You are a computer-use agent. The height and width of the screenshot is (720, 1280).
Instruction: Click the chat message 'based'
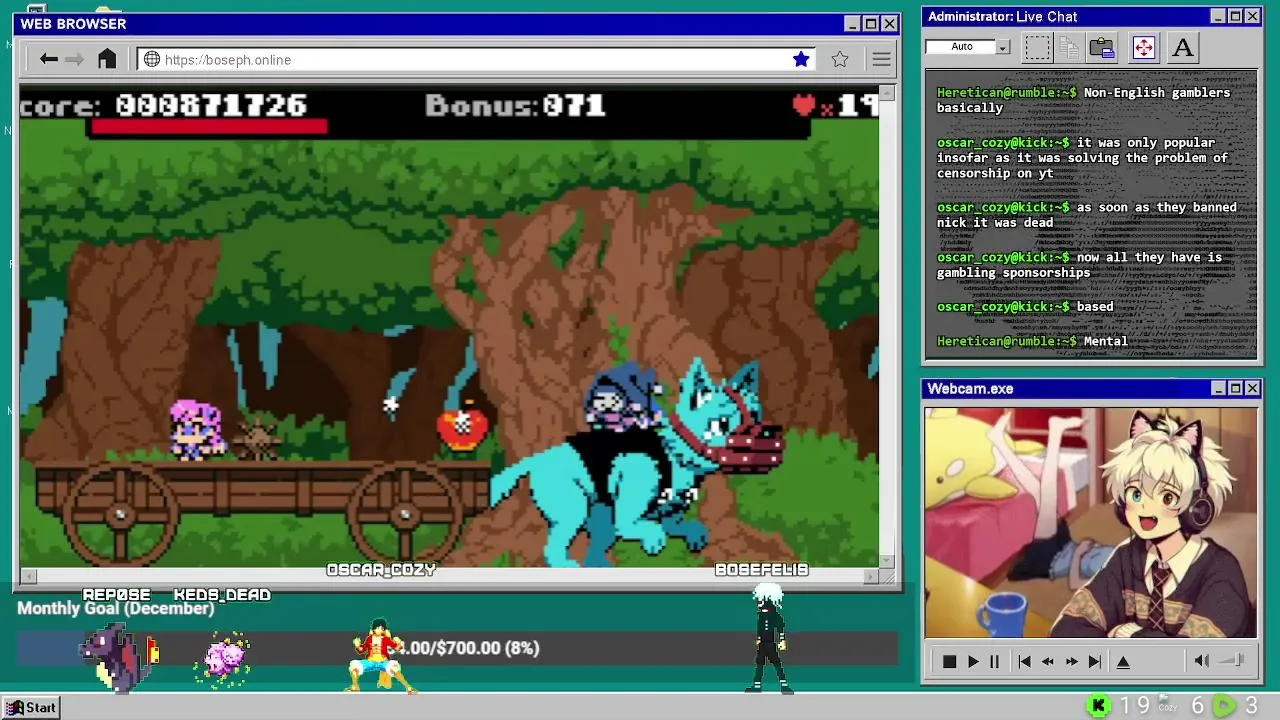[1095, 307]
